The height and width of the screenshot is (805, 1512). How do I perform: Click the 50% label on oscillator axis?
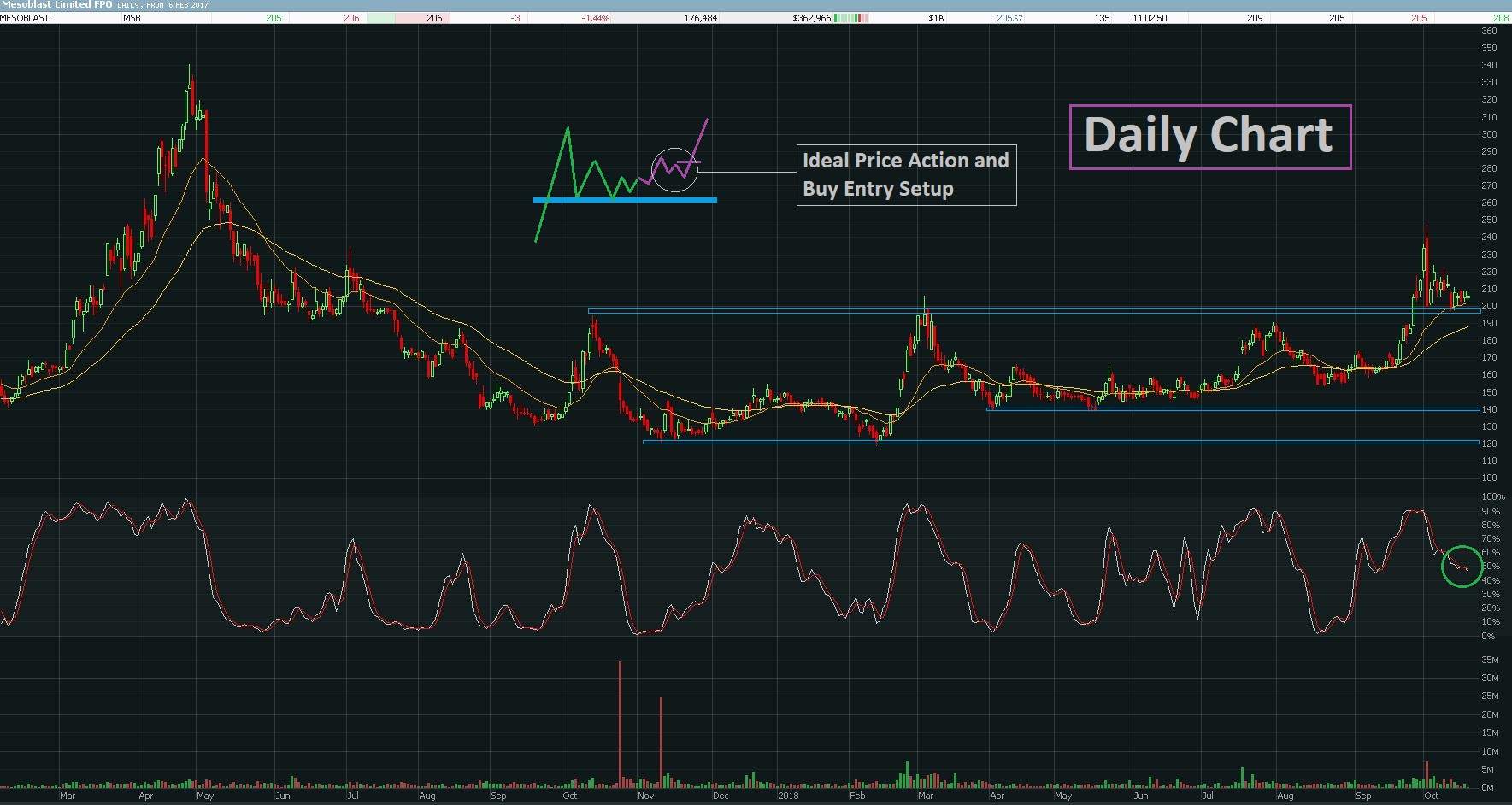(1491, 566)
